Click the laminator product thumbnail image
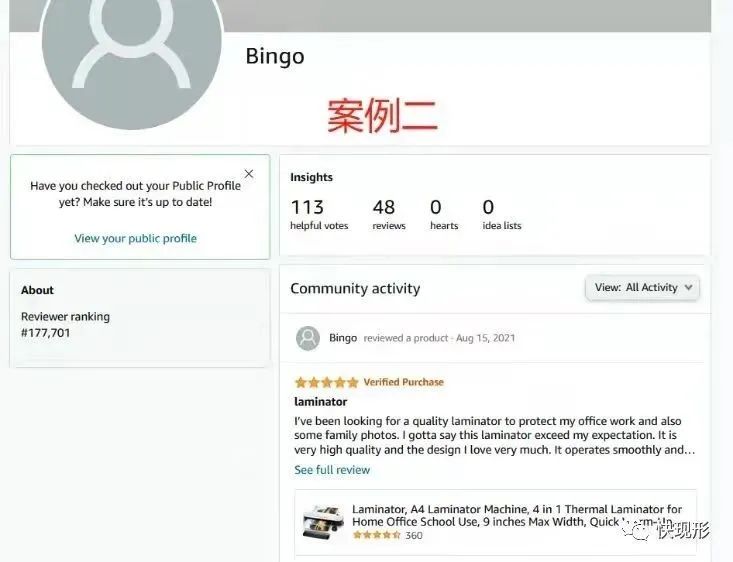The image size is (733, 562). click(323, 522)
